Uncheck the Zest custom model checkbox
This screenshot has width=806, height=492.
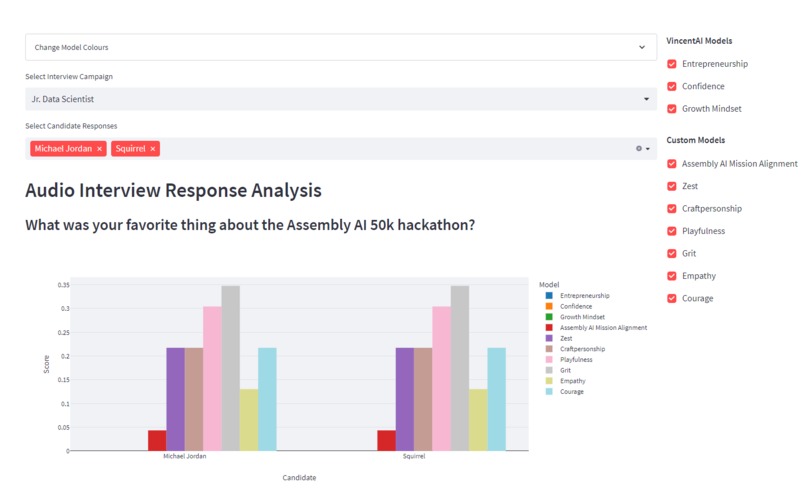click(x=672, y=186)
